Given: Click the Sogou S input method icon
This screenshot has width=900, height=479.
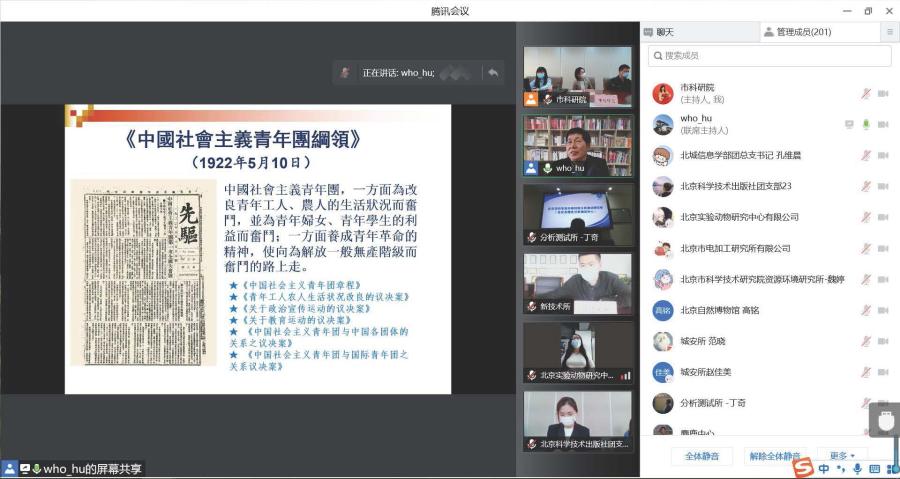Looking at the screenshot, I should coord(802,466).
